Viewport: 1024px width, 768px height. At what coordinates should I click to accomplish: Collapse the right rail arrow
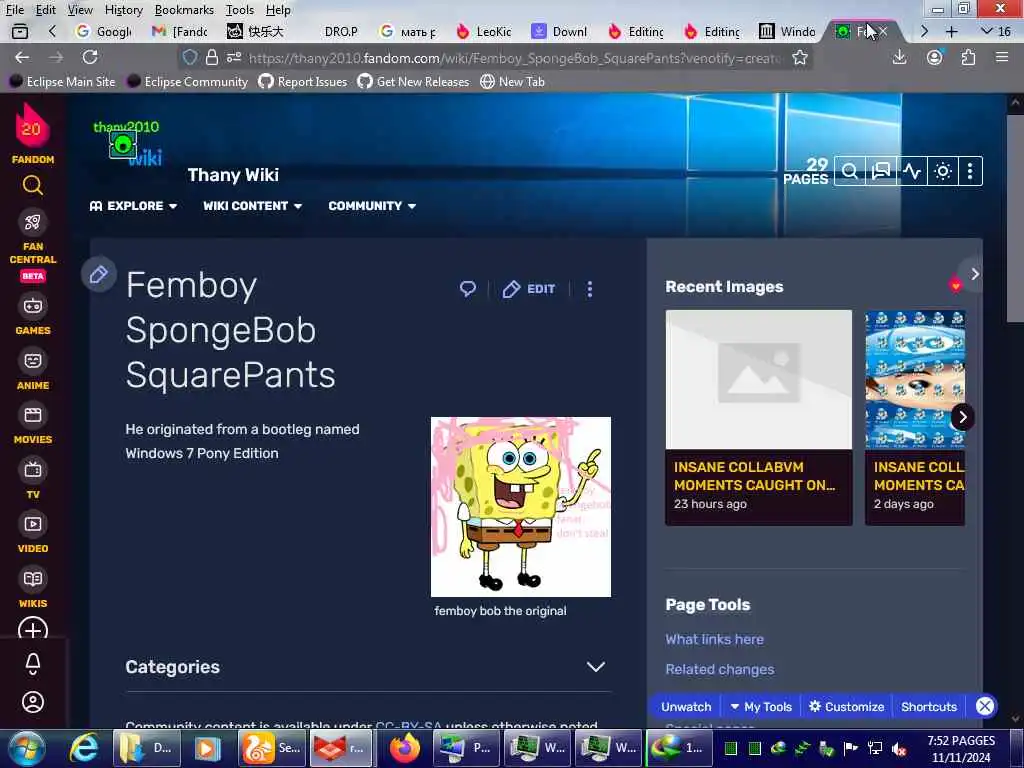[x=974, y=274]
